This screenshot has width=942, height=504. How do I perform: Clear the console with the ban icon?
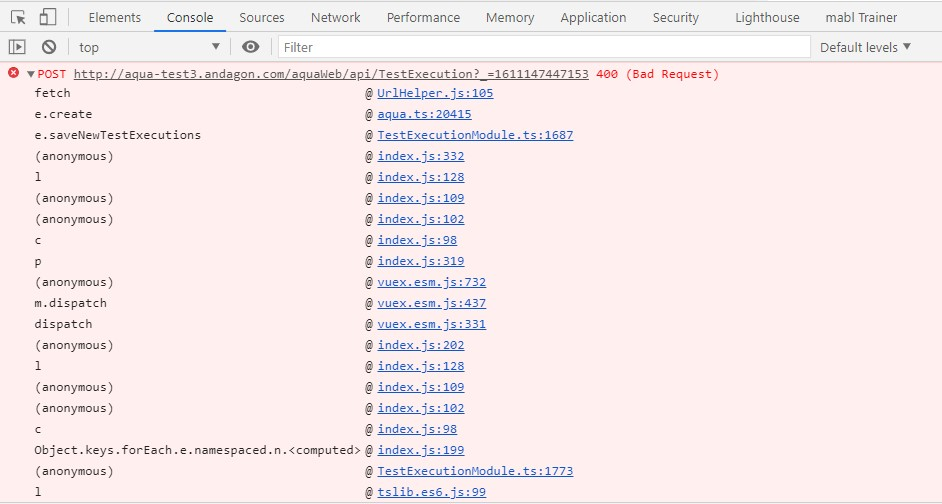point(48,47)
